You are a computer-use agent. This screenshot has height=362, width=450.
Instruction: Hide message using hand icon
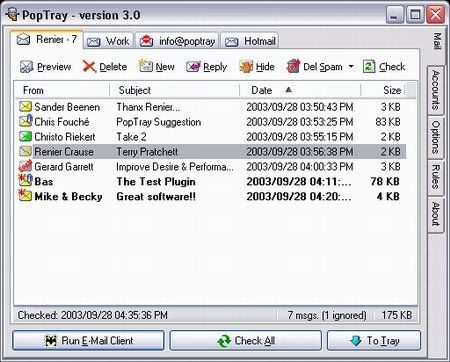tap(246, 67)
